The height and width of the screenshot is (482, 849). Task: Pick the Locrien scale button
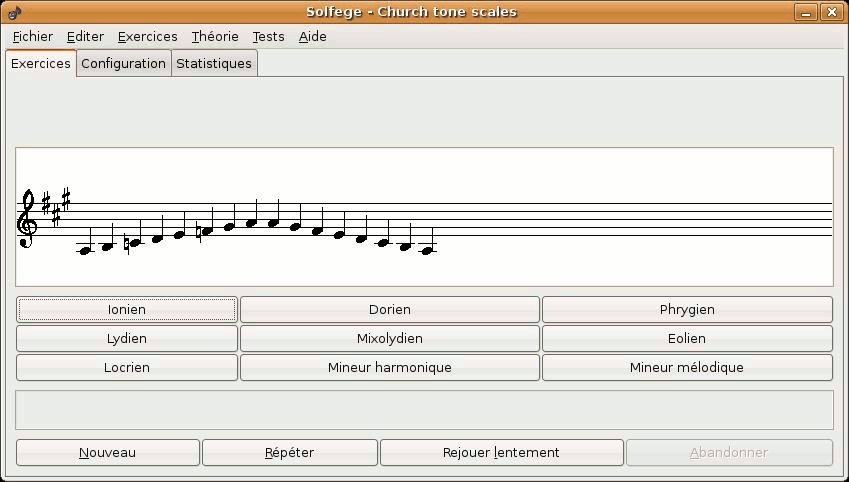click(127, 367)
